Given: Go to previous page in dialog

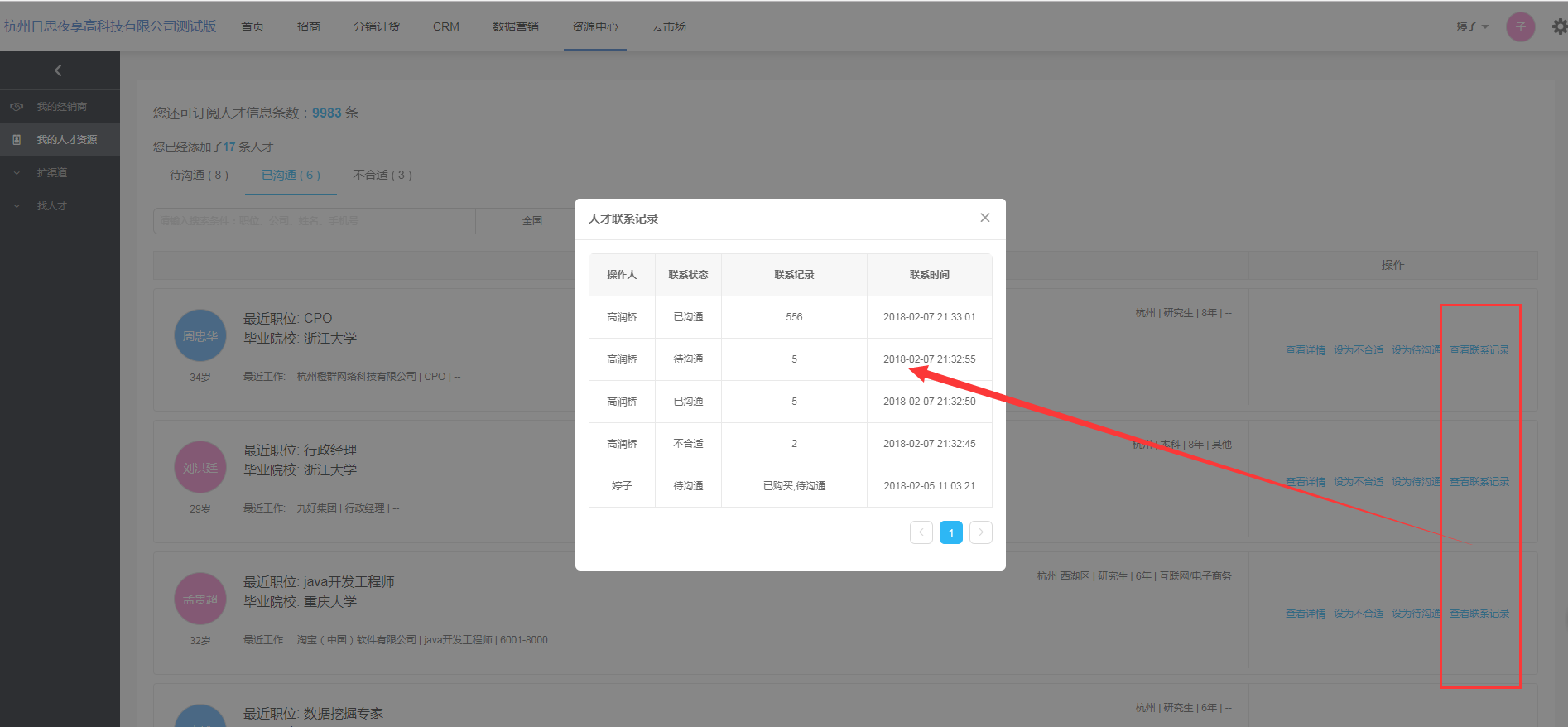Looking at the screenshot, I should tap(921, 532).
